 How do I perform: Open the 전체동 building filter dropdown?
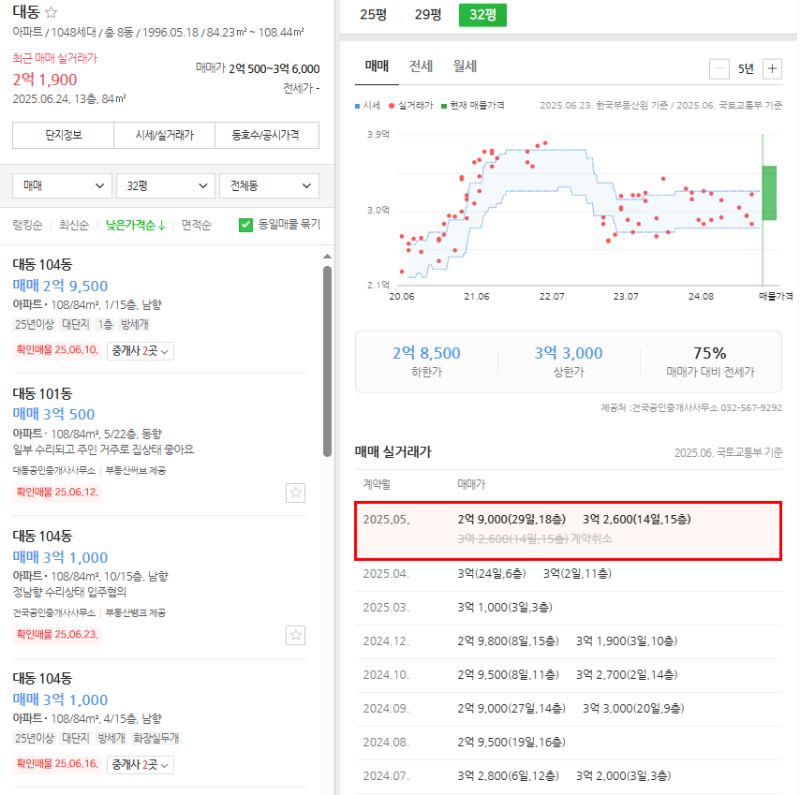tap(268, 186)
